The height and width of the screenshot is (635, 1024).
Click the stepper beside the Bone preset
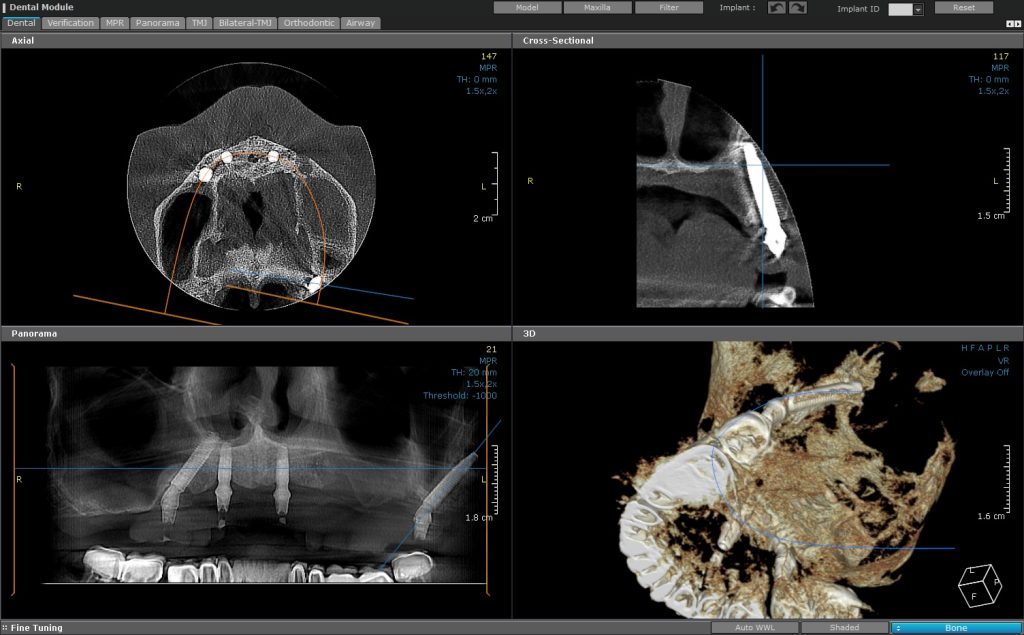pyautogui.click(x=898, y=627)
